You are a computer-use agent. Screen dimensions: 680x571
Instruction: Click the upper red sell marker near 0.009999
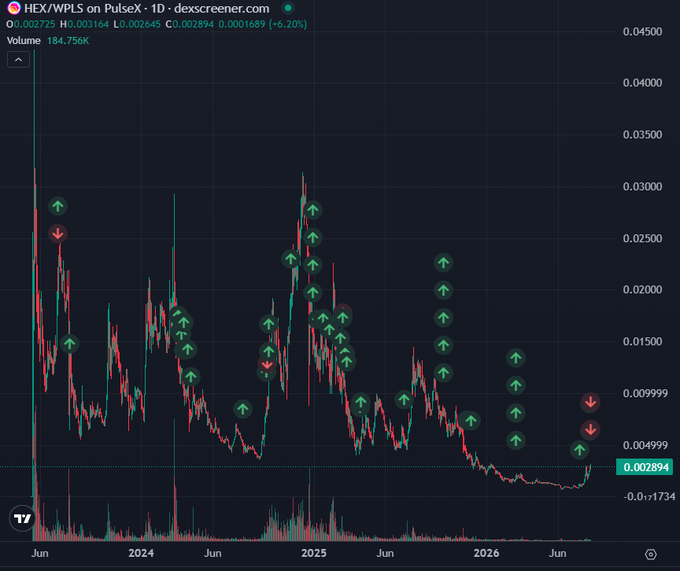pos(590,402)
